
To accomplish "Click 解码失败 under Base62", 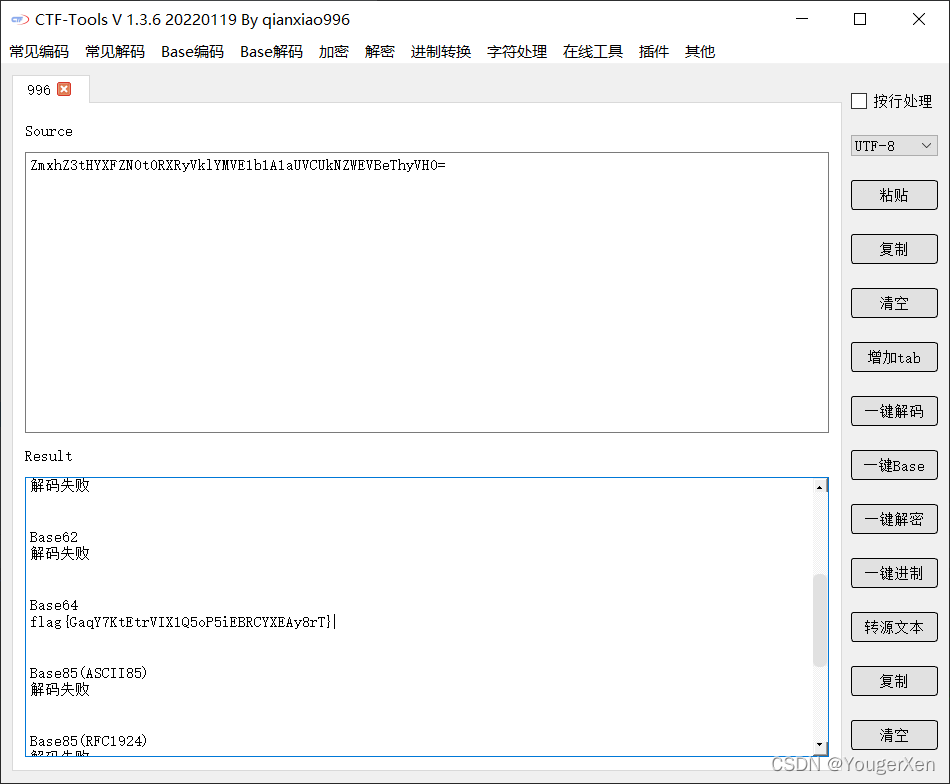I will 60,554.
